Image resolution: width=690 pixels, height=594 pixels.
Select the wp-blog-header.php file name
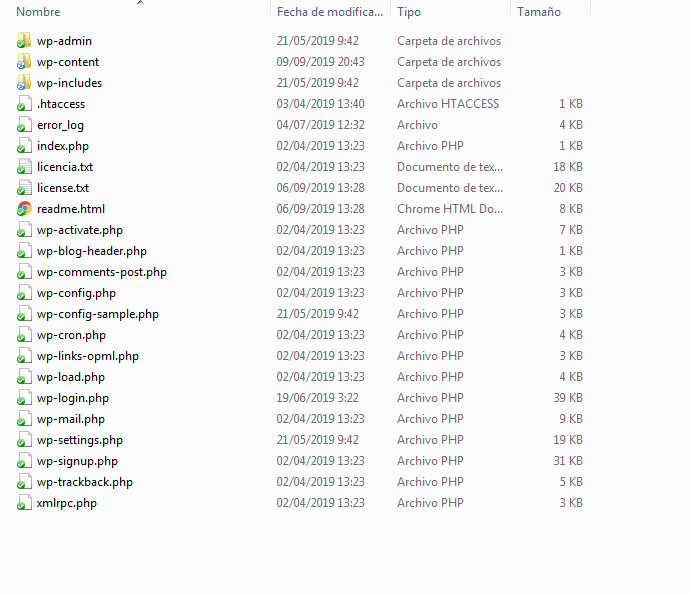click(x=92, y=251)
